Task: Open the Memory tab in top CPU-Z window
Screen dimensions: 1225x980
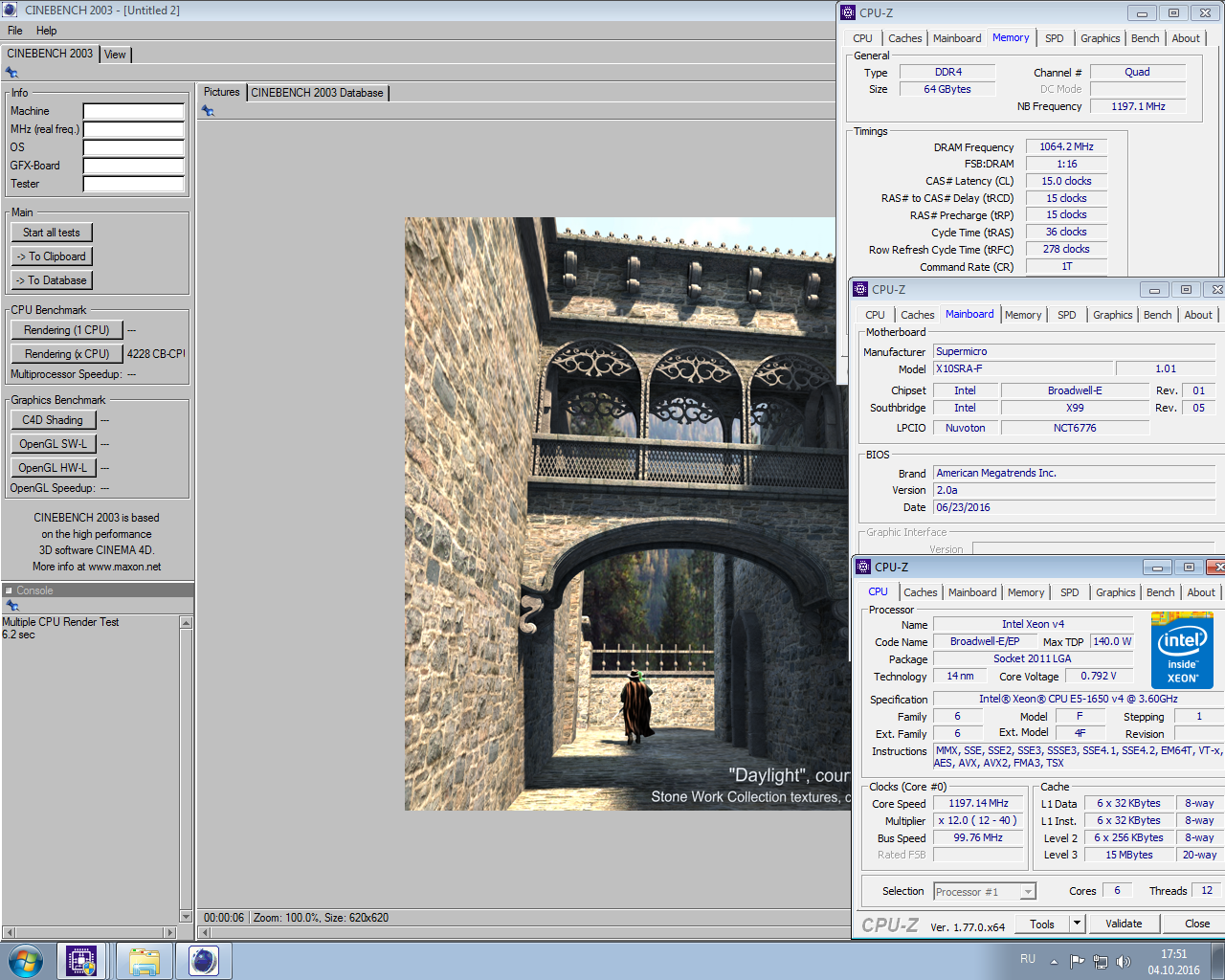Action: coord(1011,37)
